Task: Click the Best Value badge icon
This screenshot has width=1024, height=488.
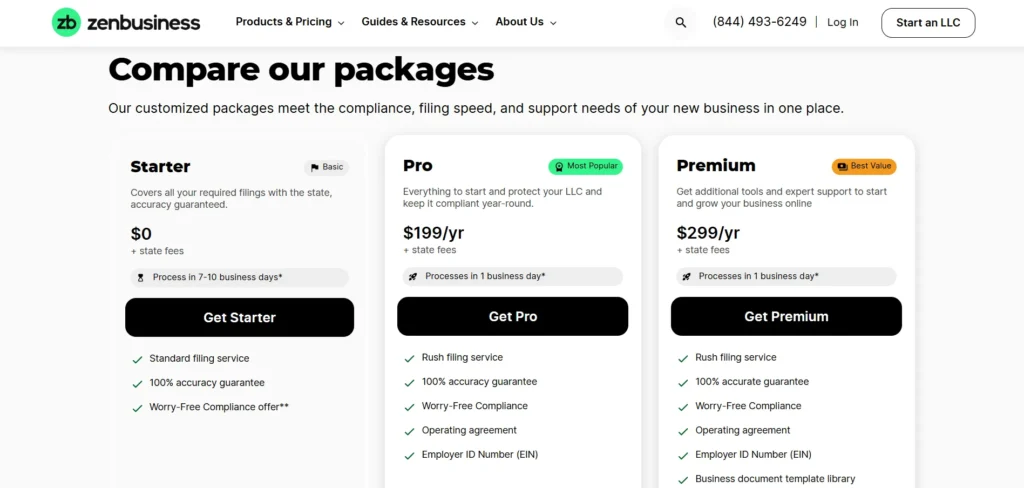Action: 842,166
